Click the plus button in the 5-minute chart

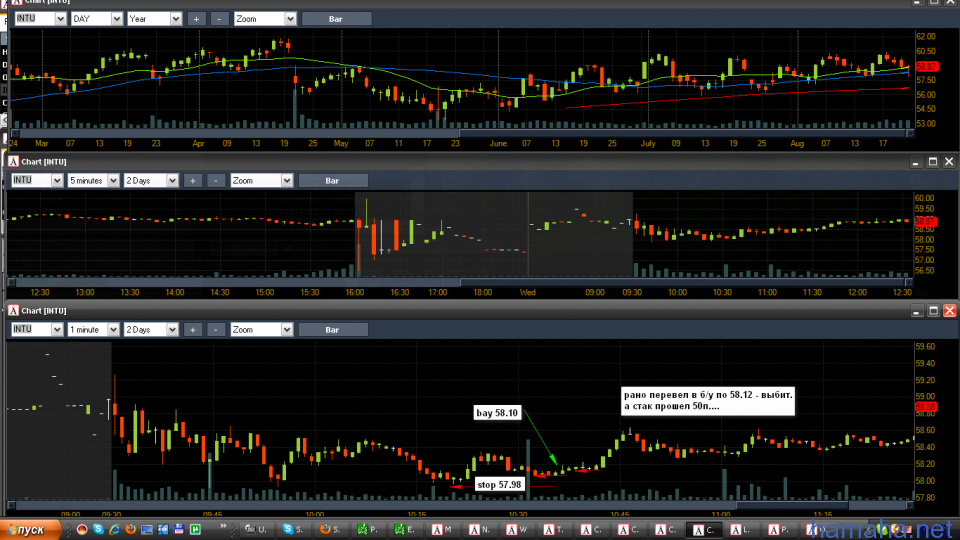(x=192, y=181)
